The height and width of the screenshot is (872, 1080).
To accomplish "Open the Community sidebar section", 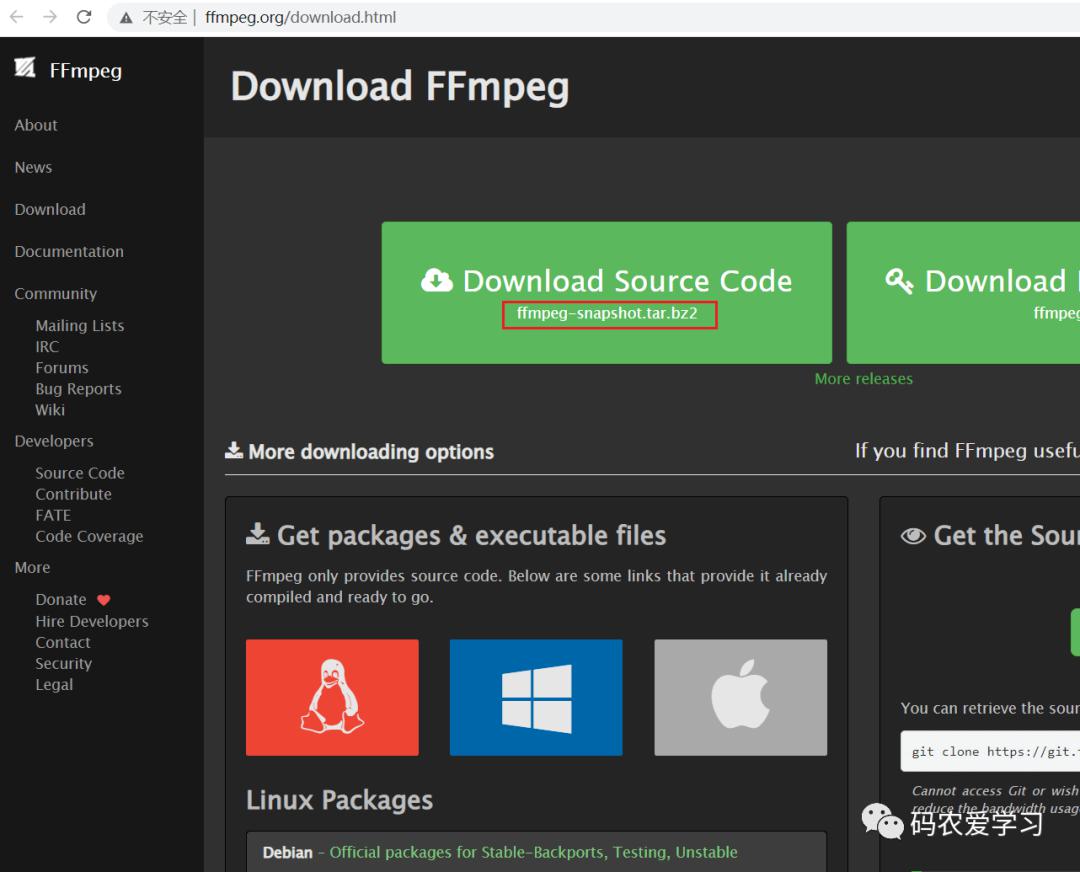I will [x=56, y=294].
